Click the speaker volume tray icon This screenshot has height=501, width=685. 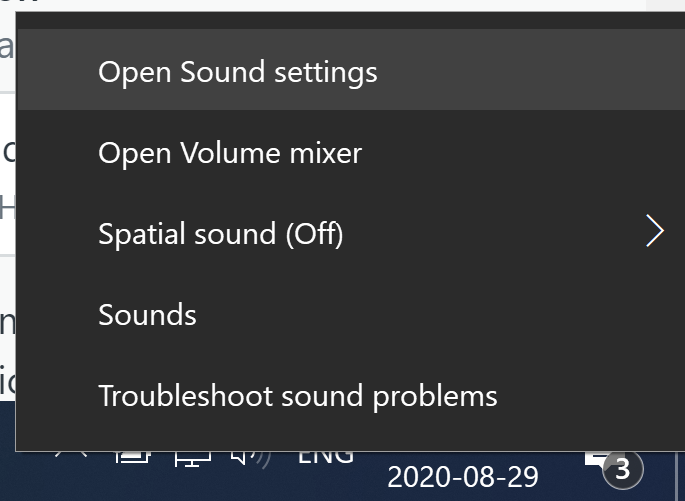pyautogui.click(x=250, y=459)
